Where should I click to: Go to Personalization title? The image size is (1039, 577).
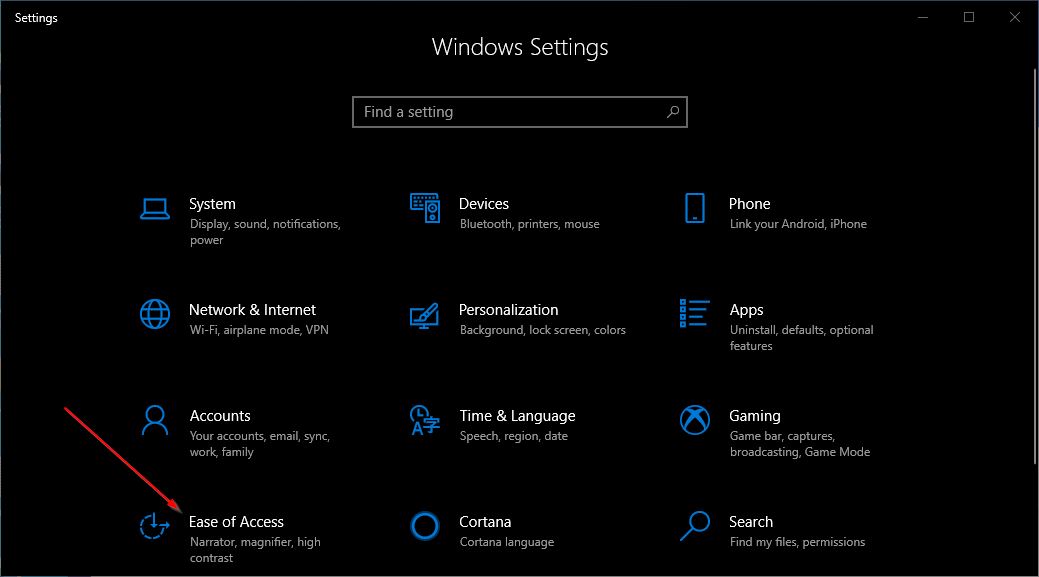(x=508, y=310)
